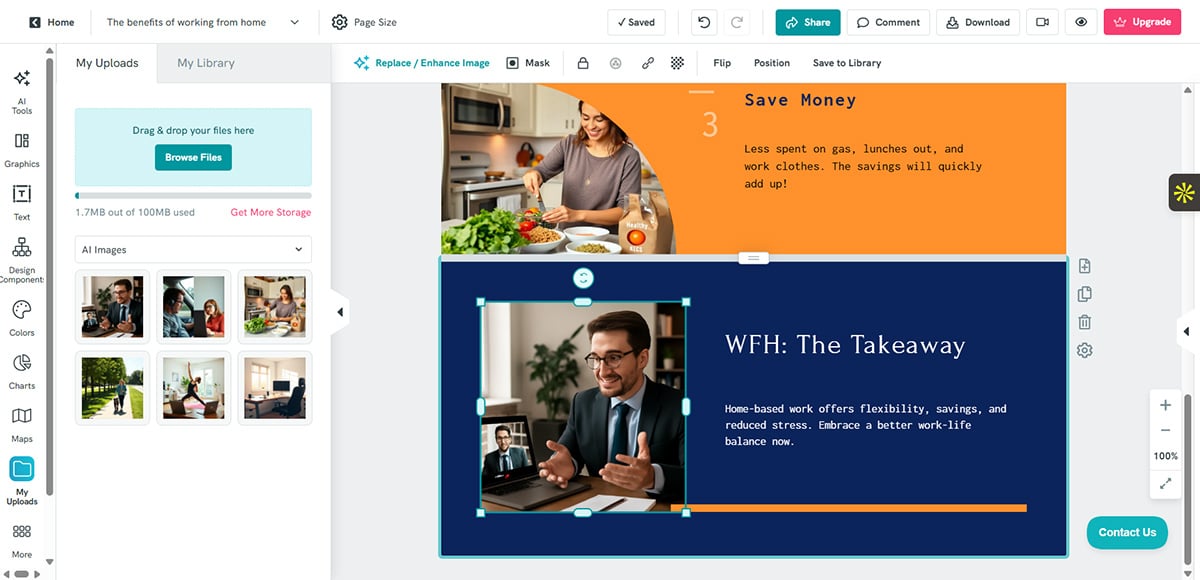Select the park walk image thumbnail
1200x580 pixels.
[112, 388]
